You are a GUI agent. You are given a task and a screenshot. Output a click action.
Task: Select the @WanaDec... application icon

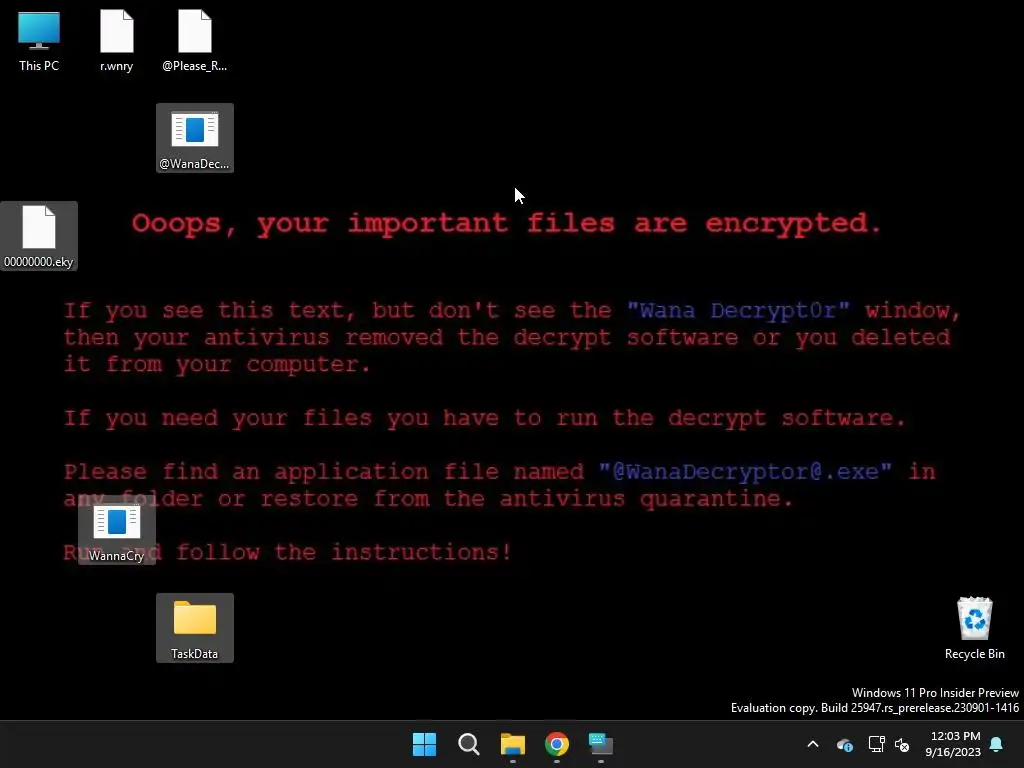pos(195,138)
